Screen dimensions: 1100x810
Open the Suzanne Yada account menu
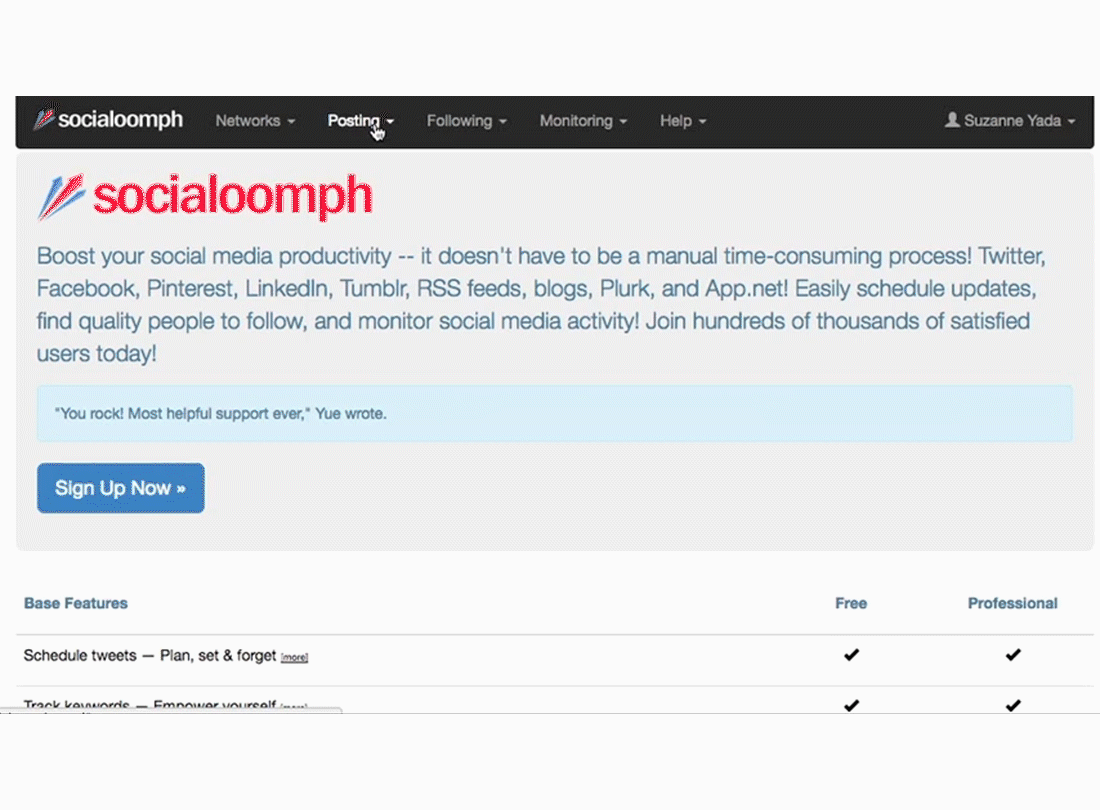[x=1010, y=121]
